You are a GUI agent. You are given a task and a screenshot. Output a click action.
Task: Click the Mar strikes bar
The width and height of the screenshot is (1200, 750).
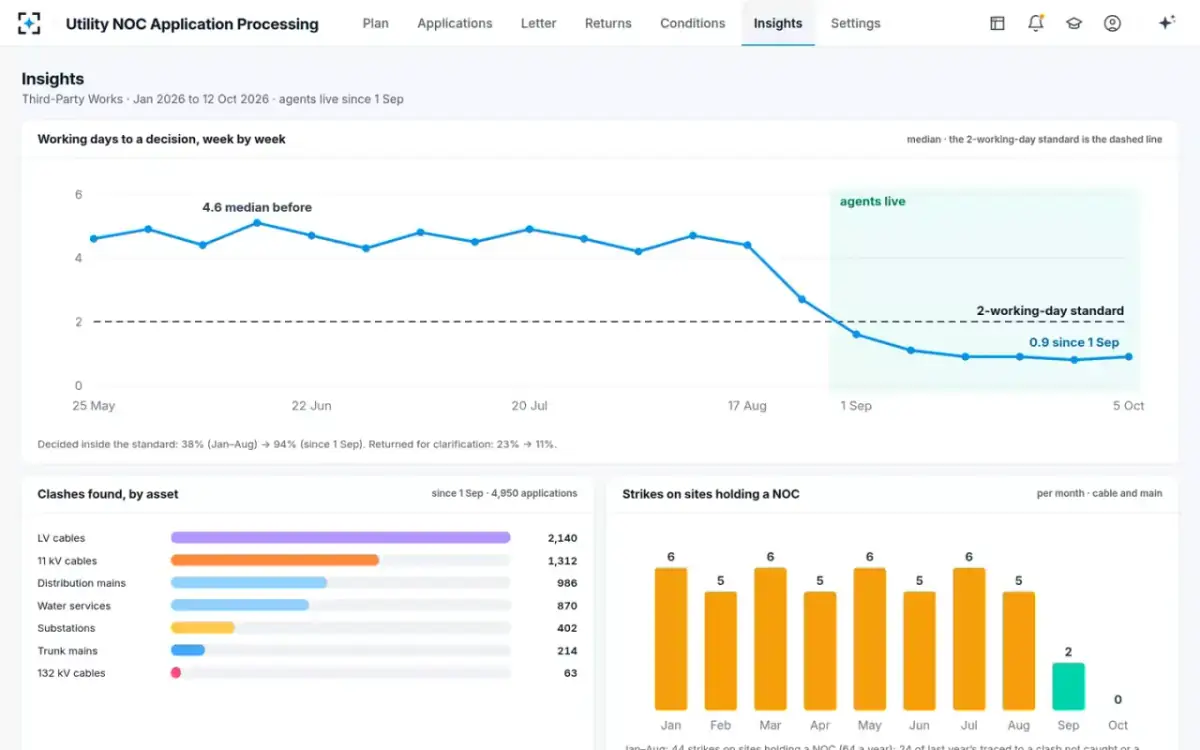coord(770,639)
